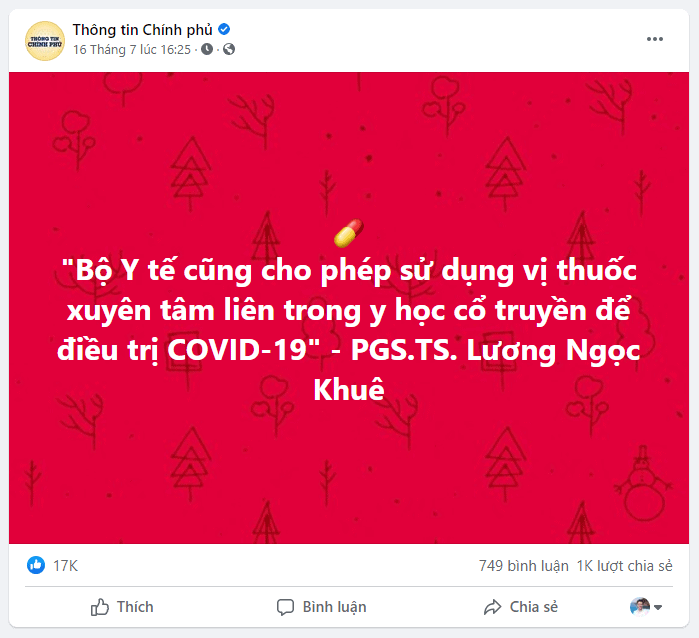699x638 pixels.
Task: View 1K lượt chia sẻ shares
Action: [x=624, y=566]
